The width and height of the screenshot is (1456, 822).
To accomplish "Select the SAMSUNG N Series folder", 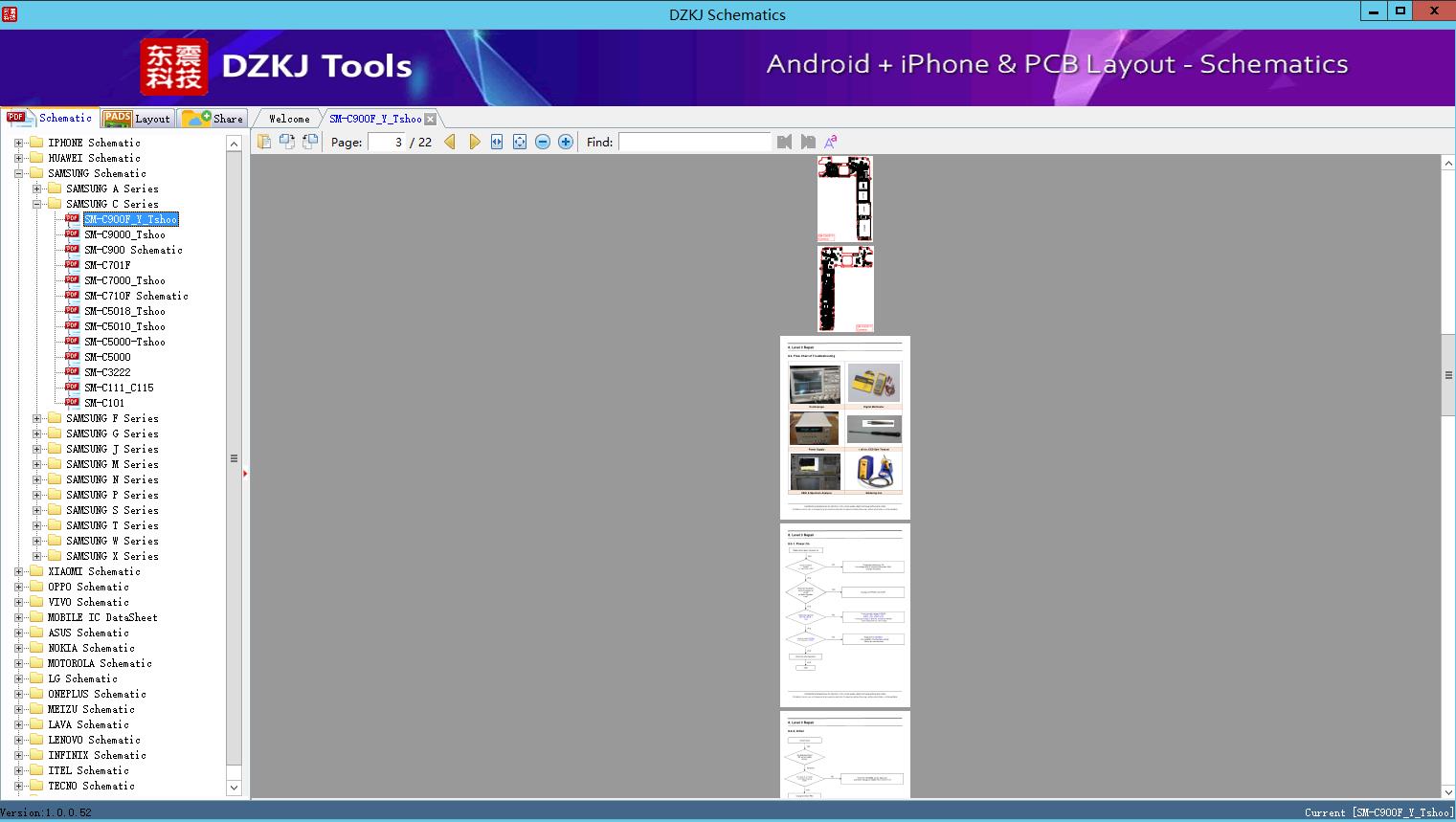I will pyautogui.click(x=112, y=479).
